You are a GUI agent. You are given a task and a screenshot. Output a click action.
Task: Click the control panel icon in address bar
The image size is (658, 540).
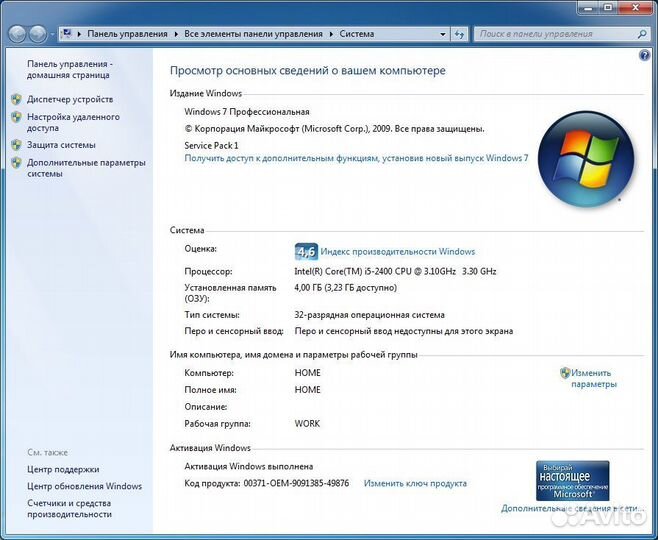67,34
